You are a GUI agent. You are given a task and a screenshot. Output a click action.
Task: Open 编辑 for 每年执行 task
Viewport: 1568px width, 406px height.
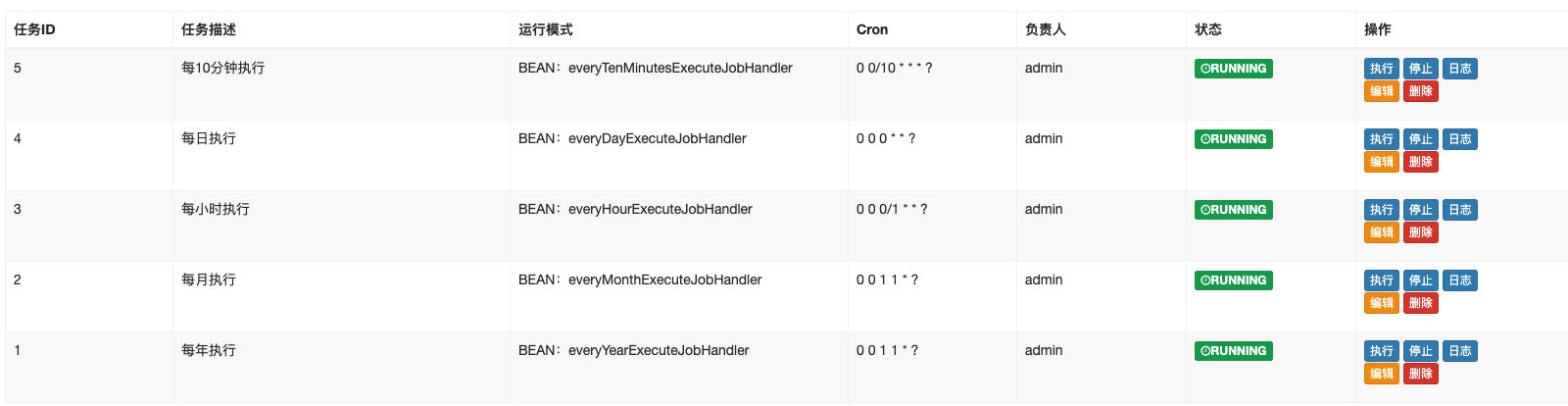pos(1382,374)
